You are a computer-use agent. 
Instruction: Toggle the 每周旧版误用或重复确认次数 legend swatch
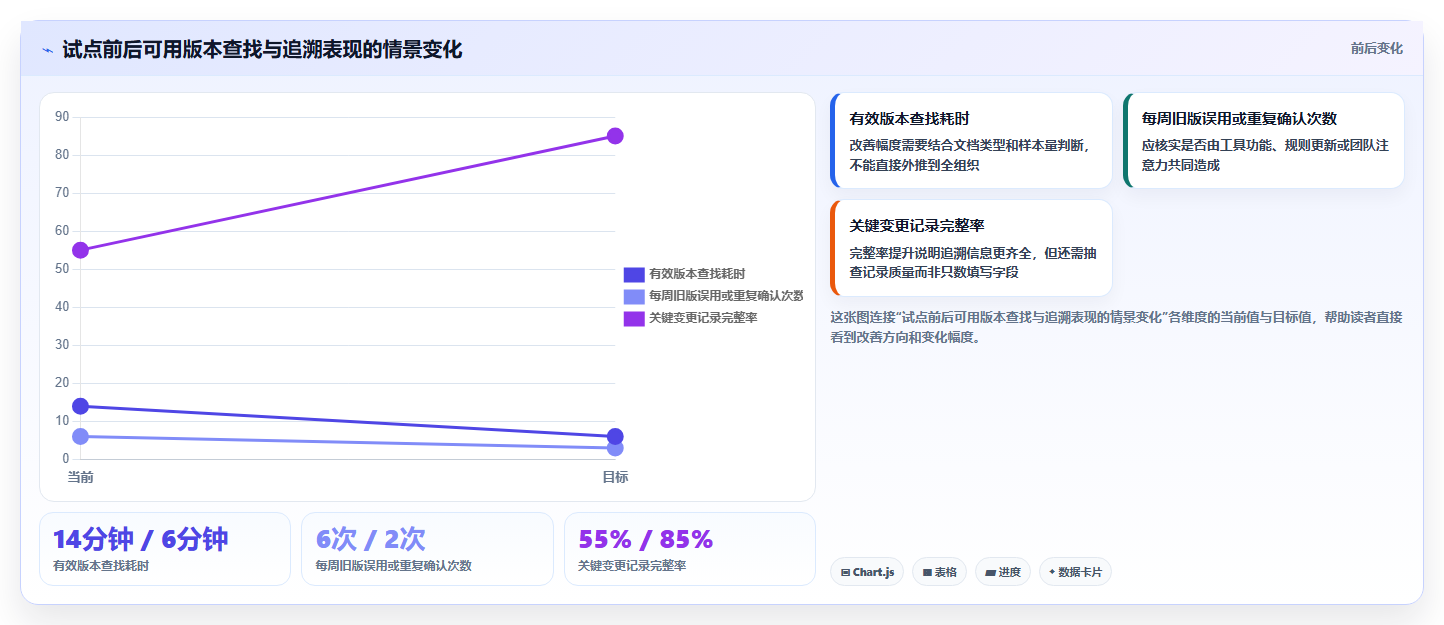pyautogui.click(x=634, y=296)
